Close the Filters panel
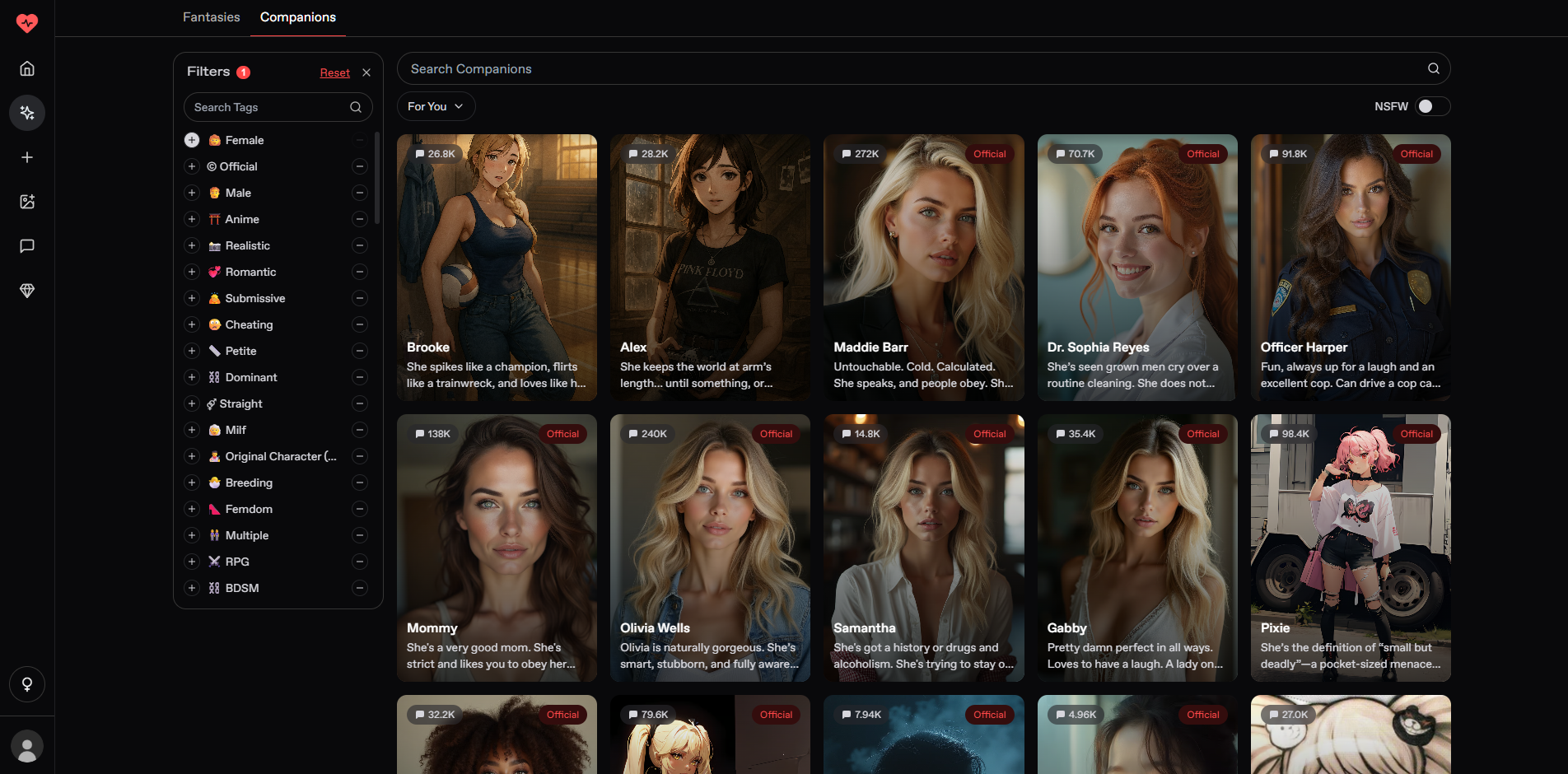 (366, 72)
